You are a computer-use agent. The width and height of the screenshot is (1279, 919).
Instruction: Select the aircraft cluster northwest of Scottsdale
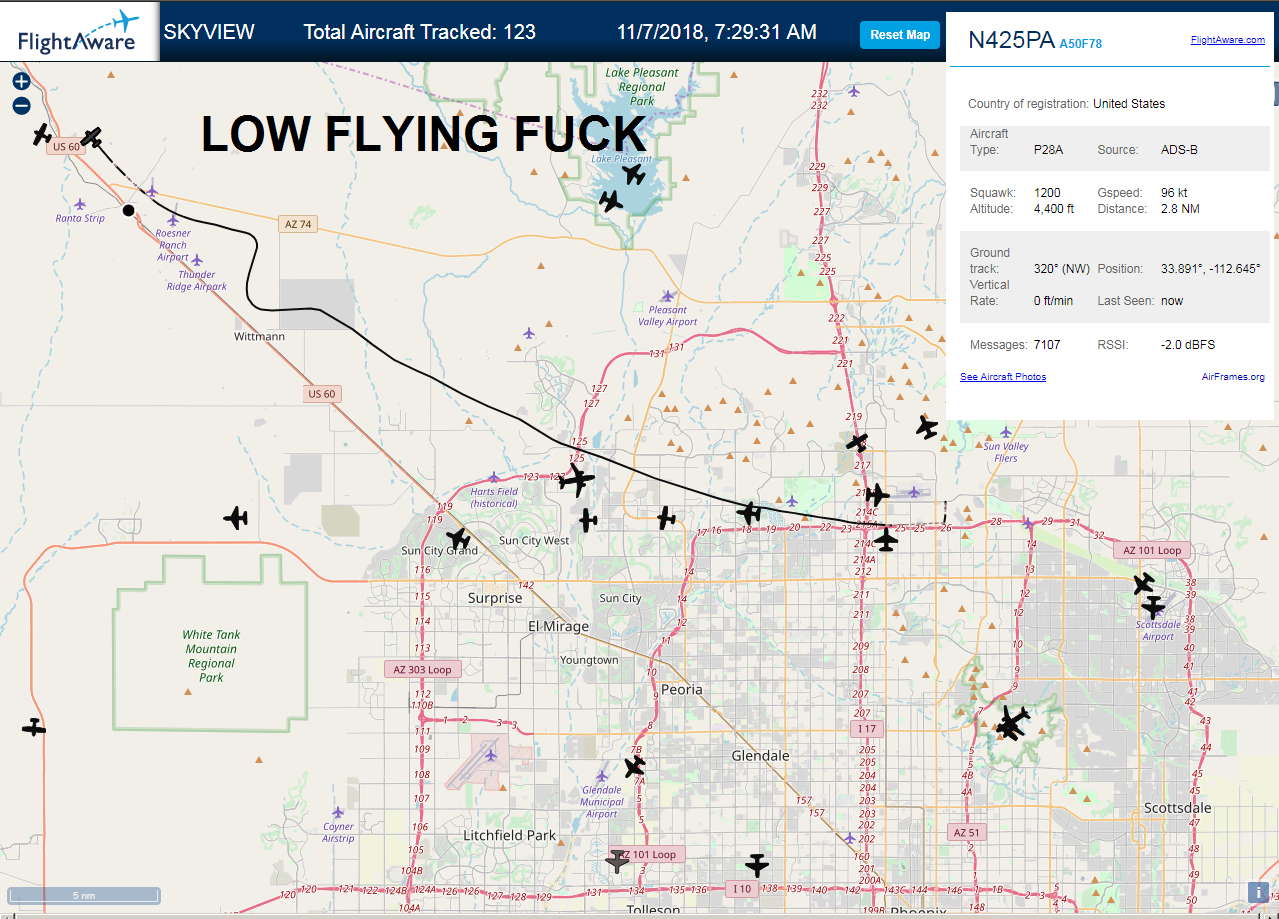point(1012,723)
